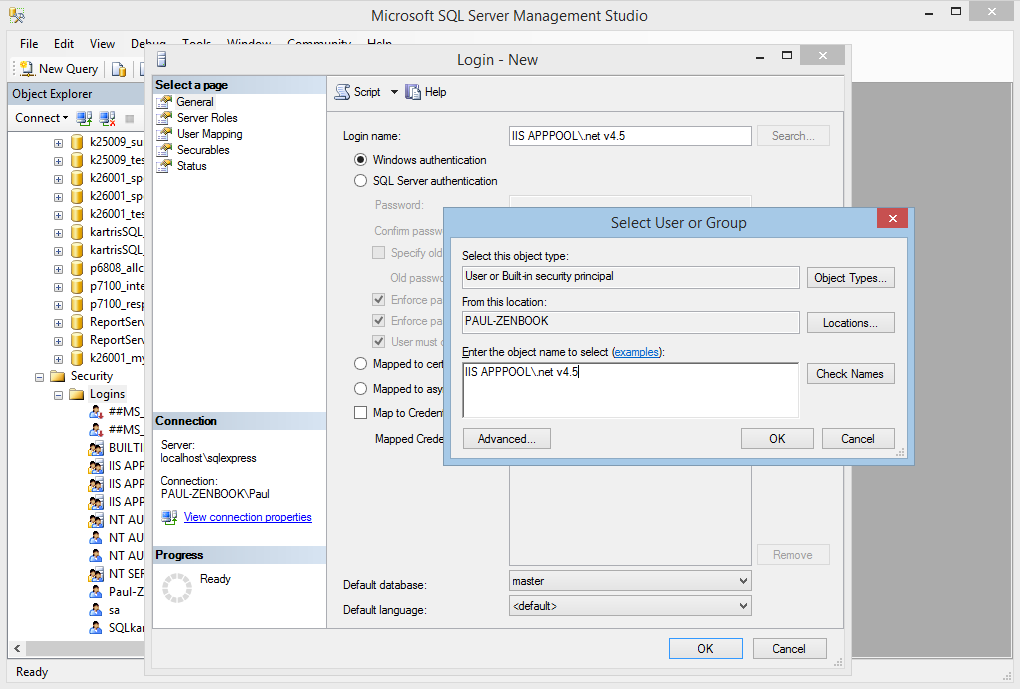
Task: Open the Default database dropdown
Action: point(630,581)
